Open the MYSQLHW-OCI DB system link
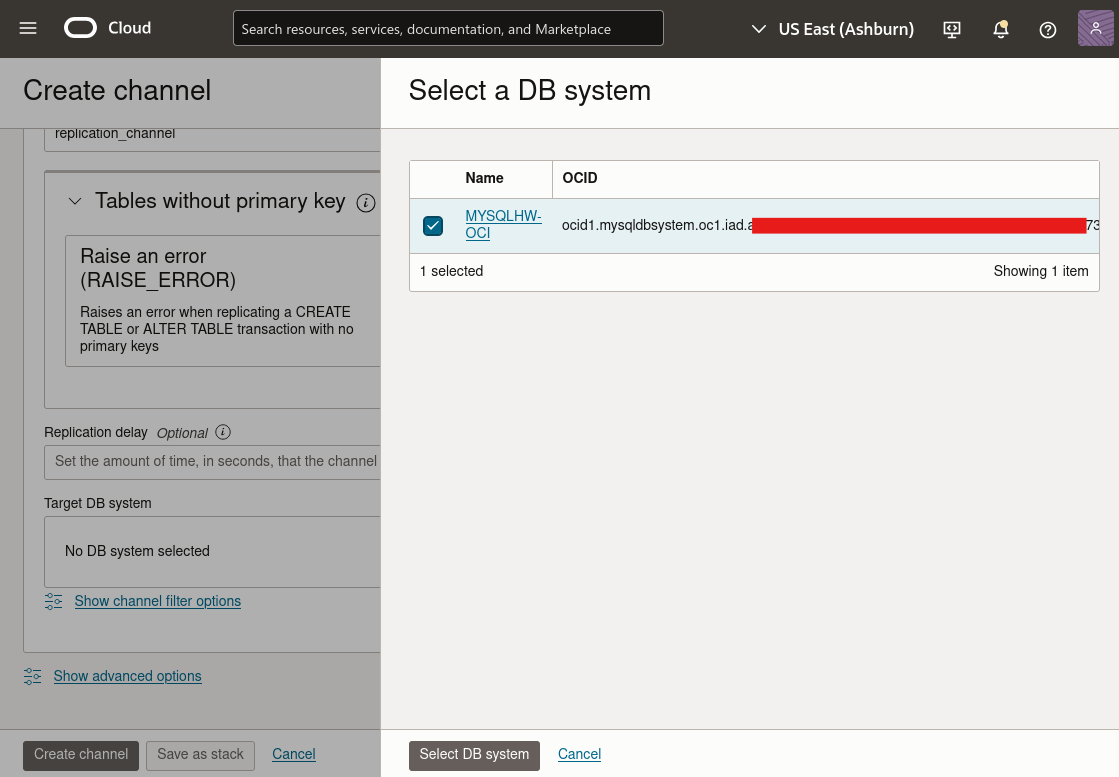 click(503, 224)
